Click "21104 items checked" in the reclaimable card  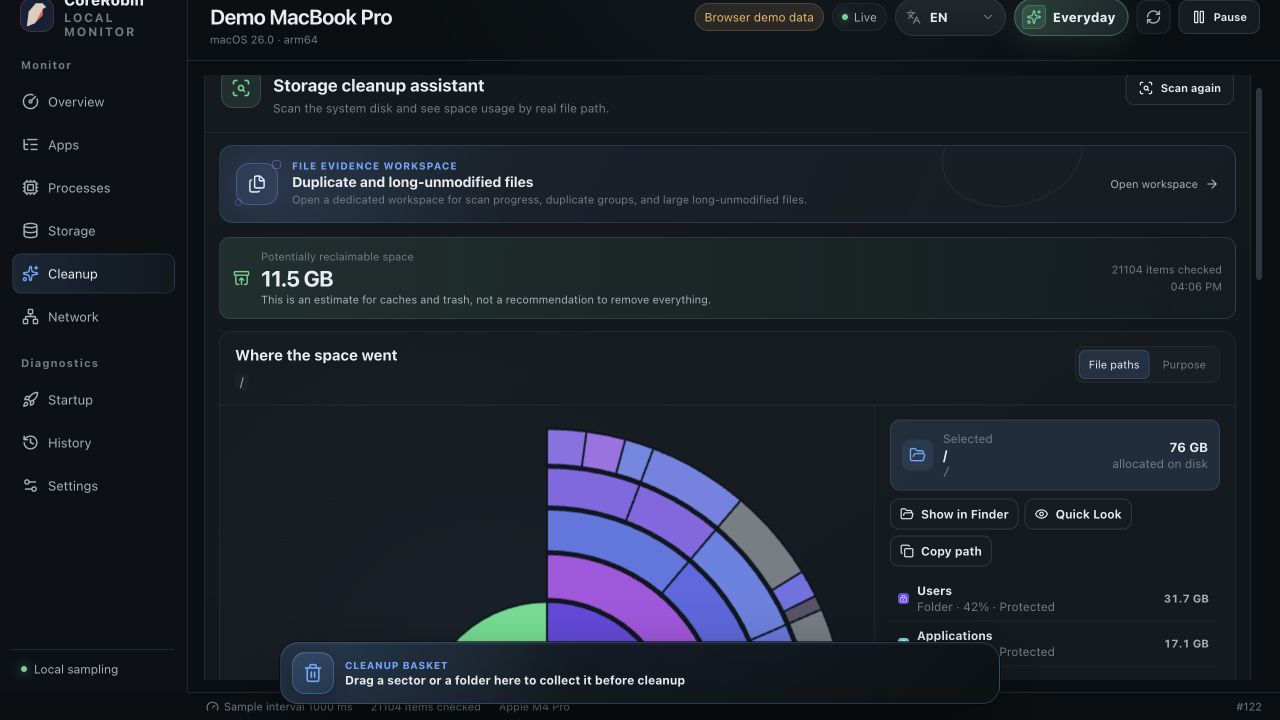pos(1166,270)
